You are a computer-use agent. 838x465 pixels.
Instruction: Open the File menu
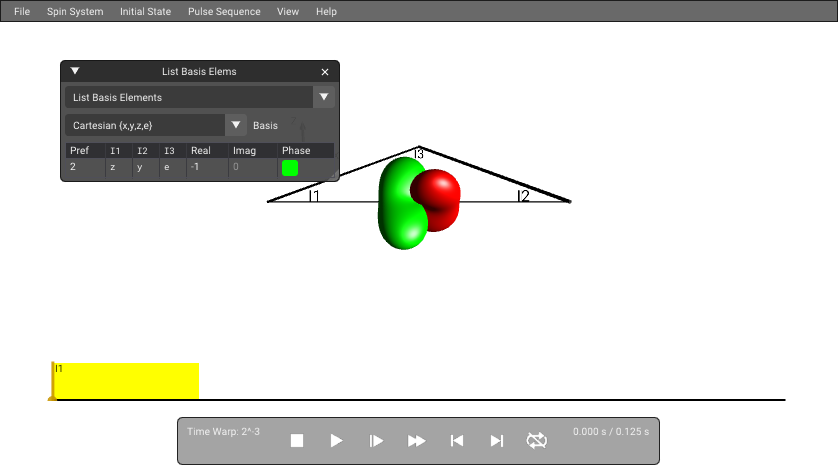point(22,11)
